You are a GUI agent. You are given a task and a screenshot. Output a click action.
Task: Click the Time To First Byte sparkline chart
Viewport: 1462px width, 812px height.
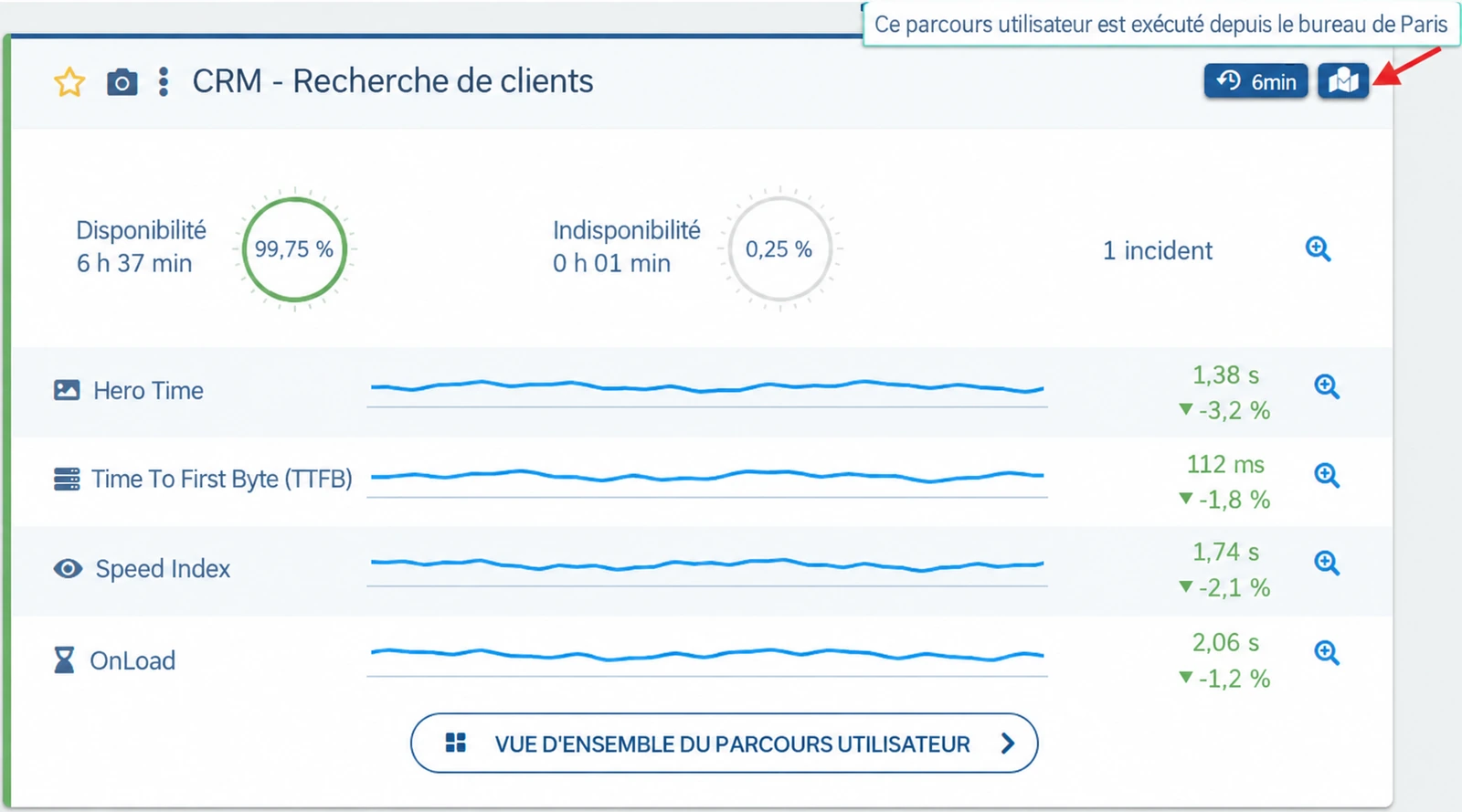click(706, 481)
